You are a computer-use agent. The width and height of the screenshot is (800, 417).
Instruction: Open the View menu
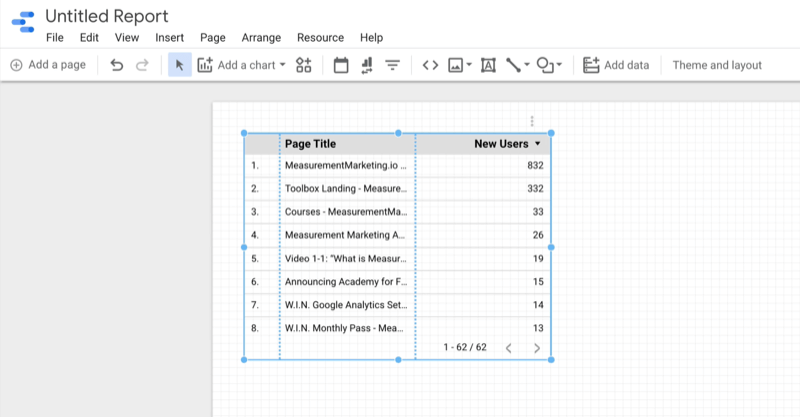tap(127, 38)
